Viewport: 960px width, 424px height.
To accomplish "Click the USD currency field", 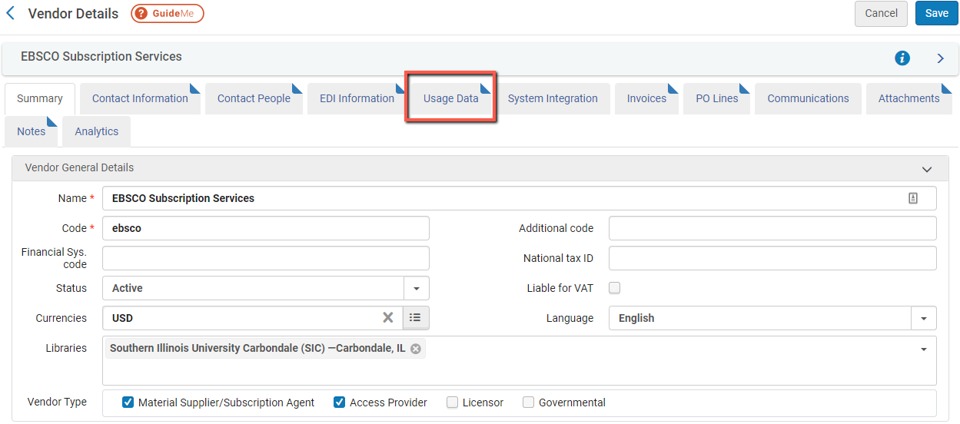I will tap(252, 318).
